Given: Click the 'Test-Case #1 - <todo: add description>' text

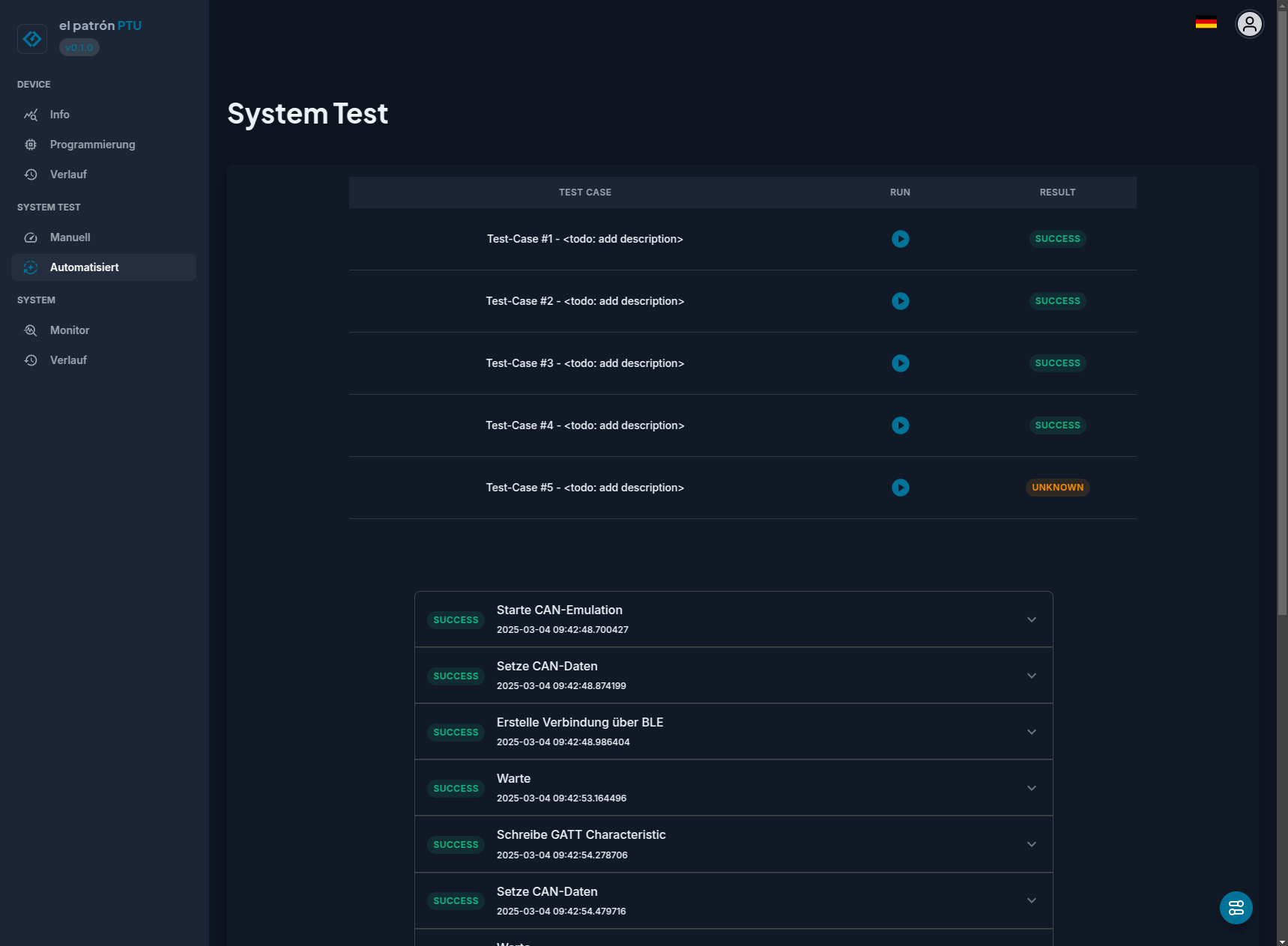Looking at the screenshot, I should [x=585, y=239].
